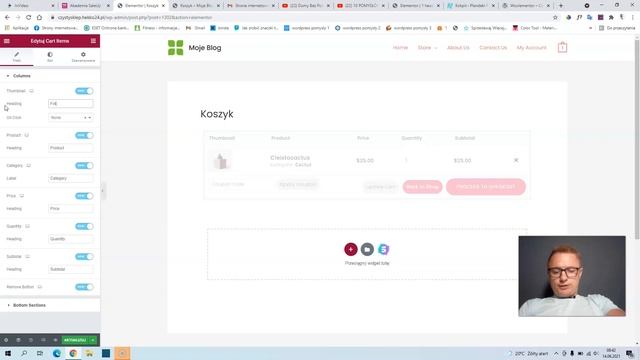Click the Apply Coupon button
The width and height of the screenshot is (640, 360).
298,184
